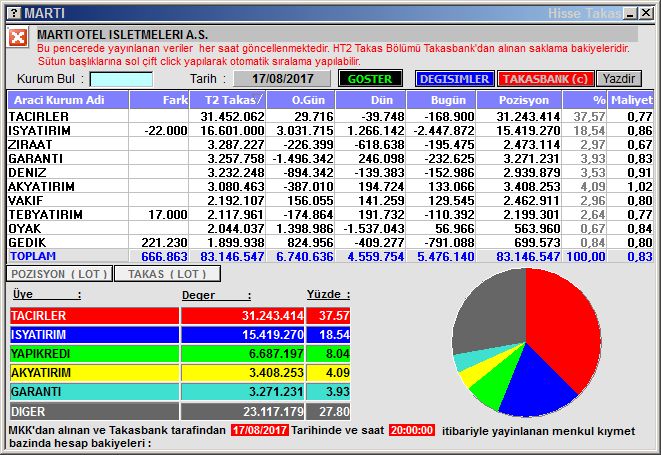This screenshot has height=455, width=661.
Task: Click the blue ISYATIRIM legend bar
Action: (x=94, y=335)
